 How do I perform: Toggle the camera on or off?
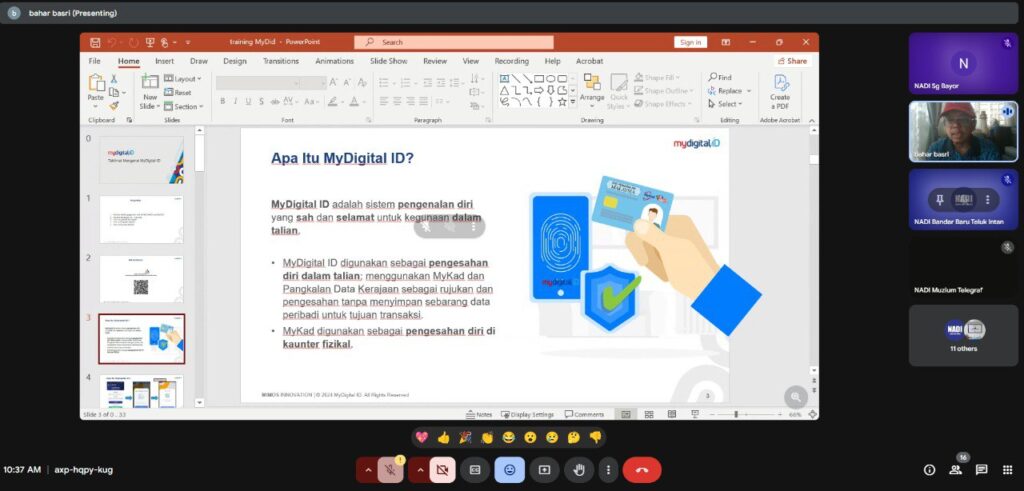point(443,470)
